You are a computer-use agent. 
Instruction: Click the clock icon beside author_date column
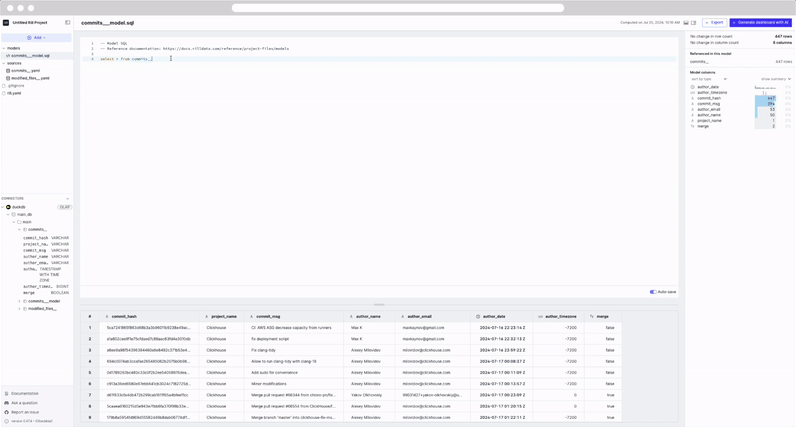point(478,316)
